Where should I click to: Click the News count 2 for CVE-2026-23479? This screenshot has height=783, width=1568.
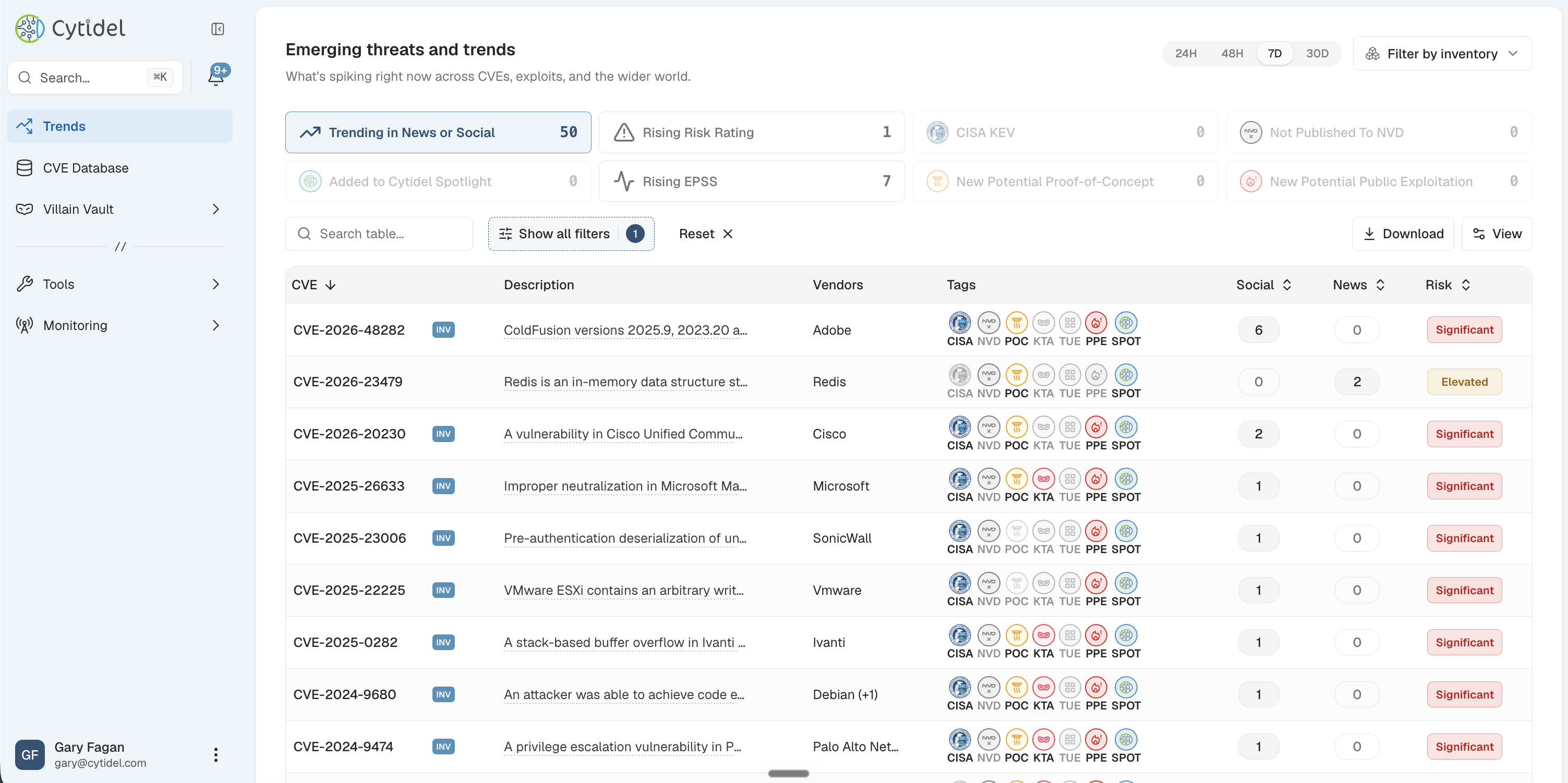tap(1357, 382)
